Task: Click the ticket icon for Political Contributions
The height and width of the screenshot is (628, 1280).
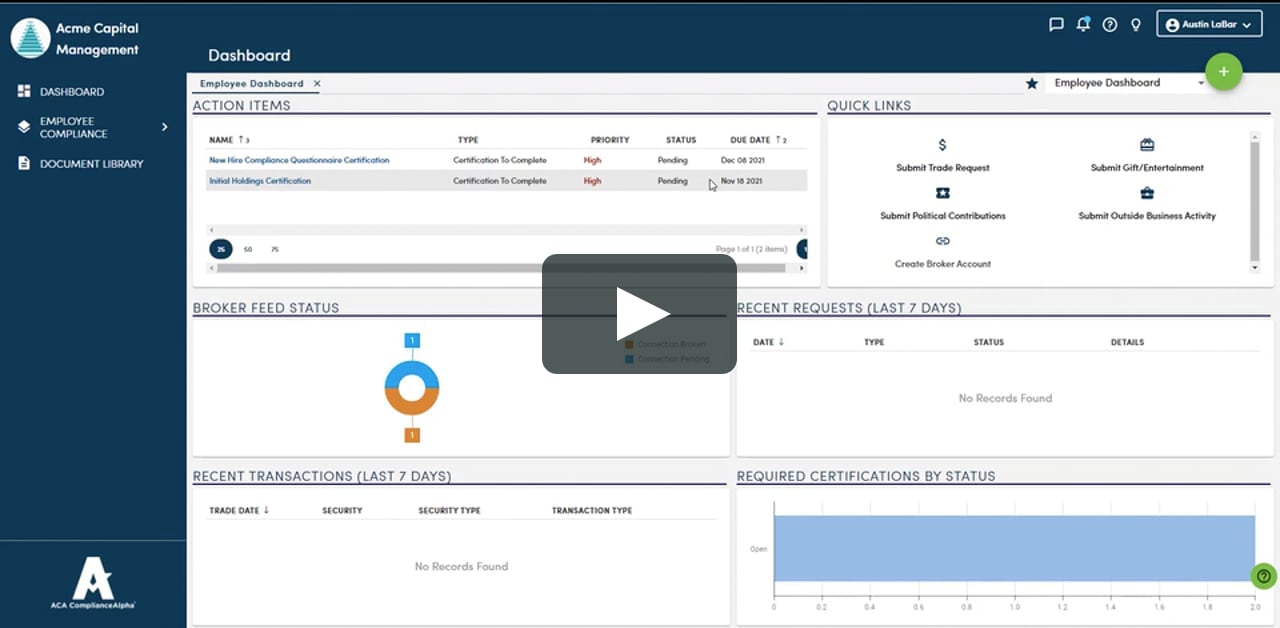Action: pyautogui.click(x=942, y=193)
